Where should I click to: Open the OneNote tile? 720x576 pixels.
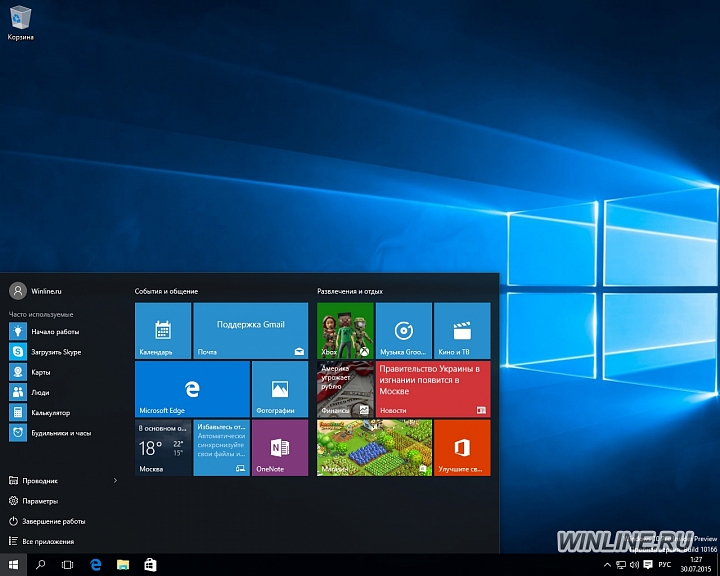(280, 448)
